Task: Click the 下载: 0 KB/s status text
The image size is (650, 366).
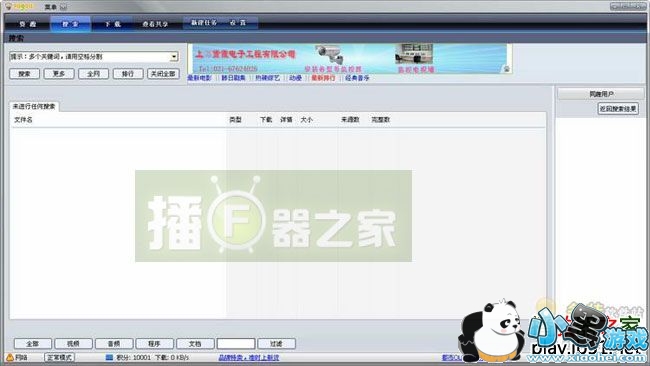Action: coord(172,357)
